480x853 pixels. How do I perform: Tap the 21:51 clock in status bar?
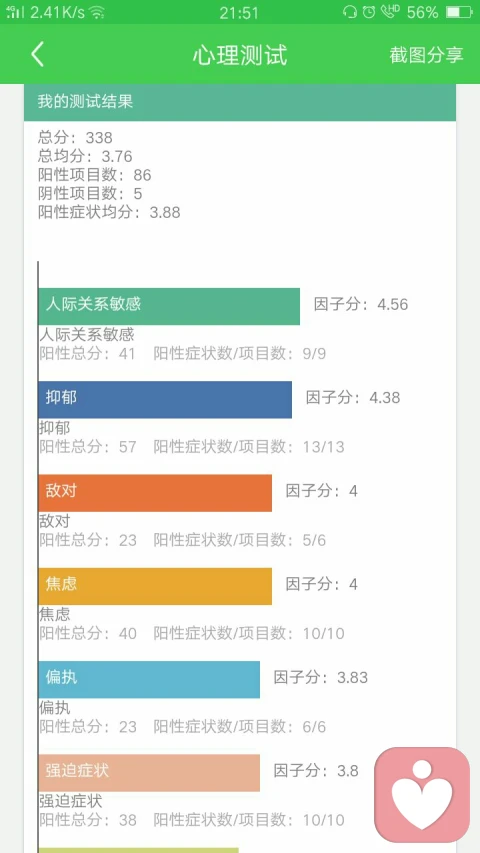239,13
